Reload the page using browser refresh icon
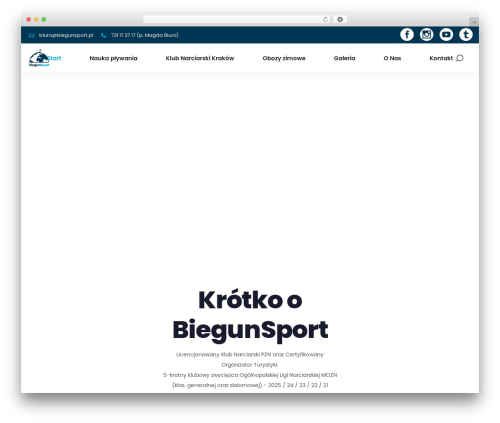Screen dimensions: 500x423 325,19
